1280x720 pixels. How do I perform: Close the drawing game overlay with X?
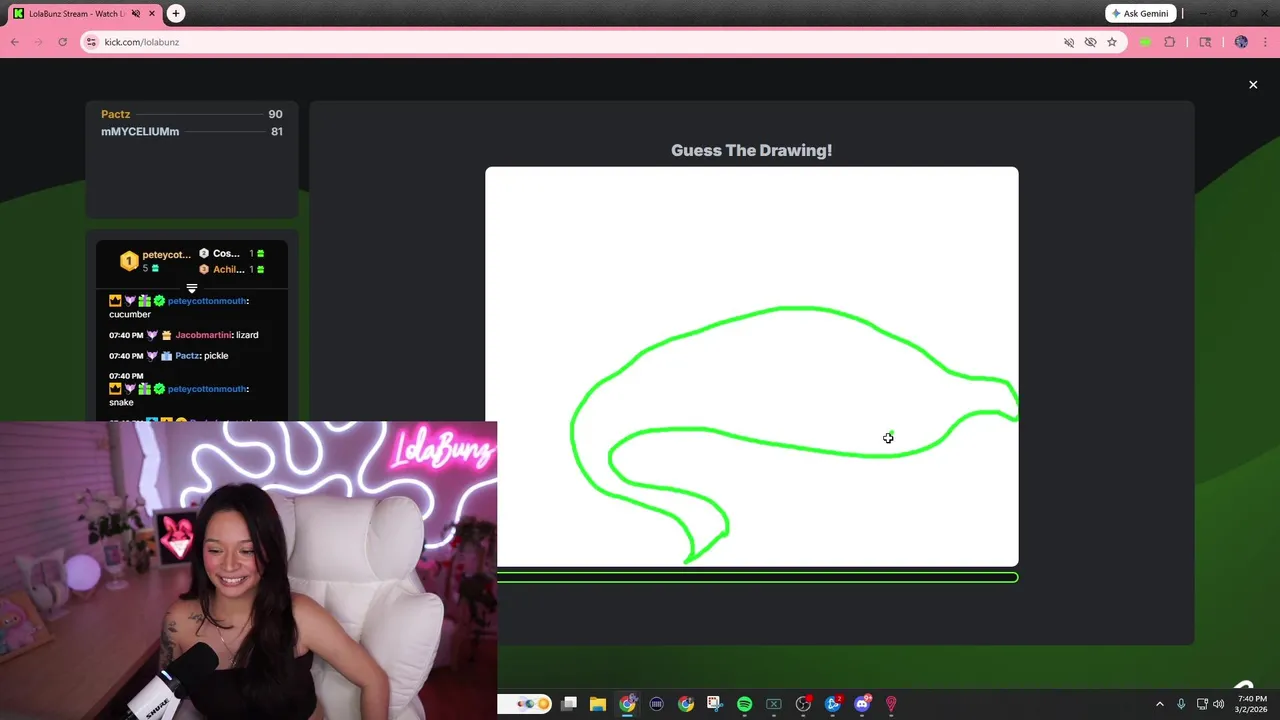click(x=1253, y=85)
